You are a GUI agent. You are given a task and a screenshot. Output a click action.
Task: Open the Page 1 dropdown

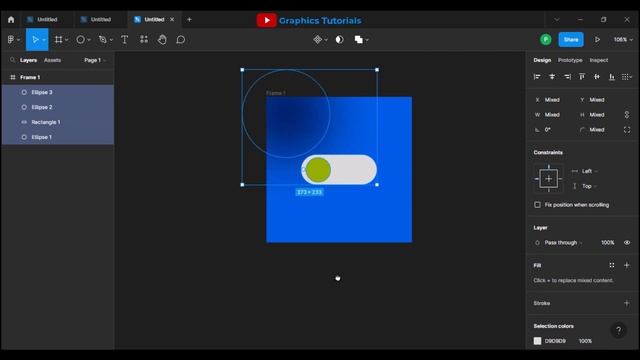coord(95,60)
